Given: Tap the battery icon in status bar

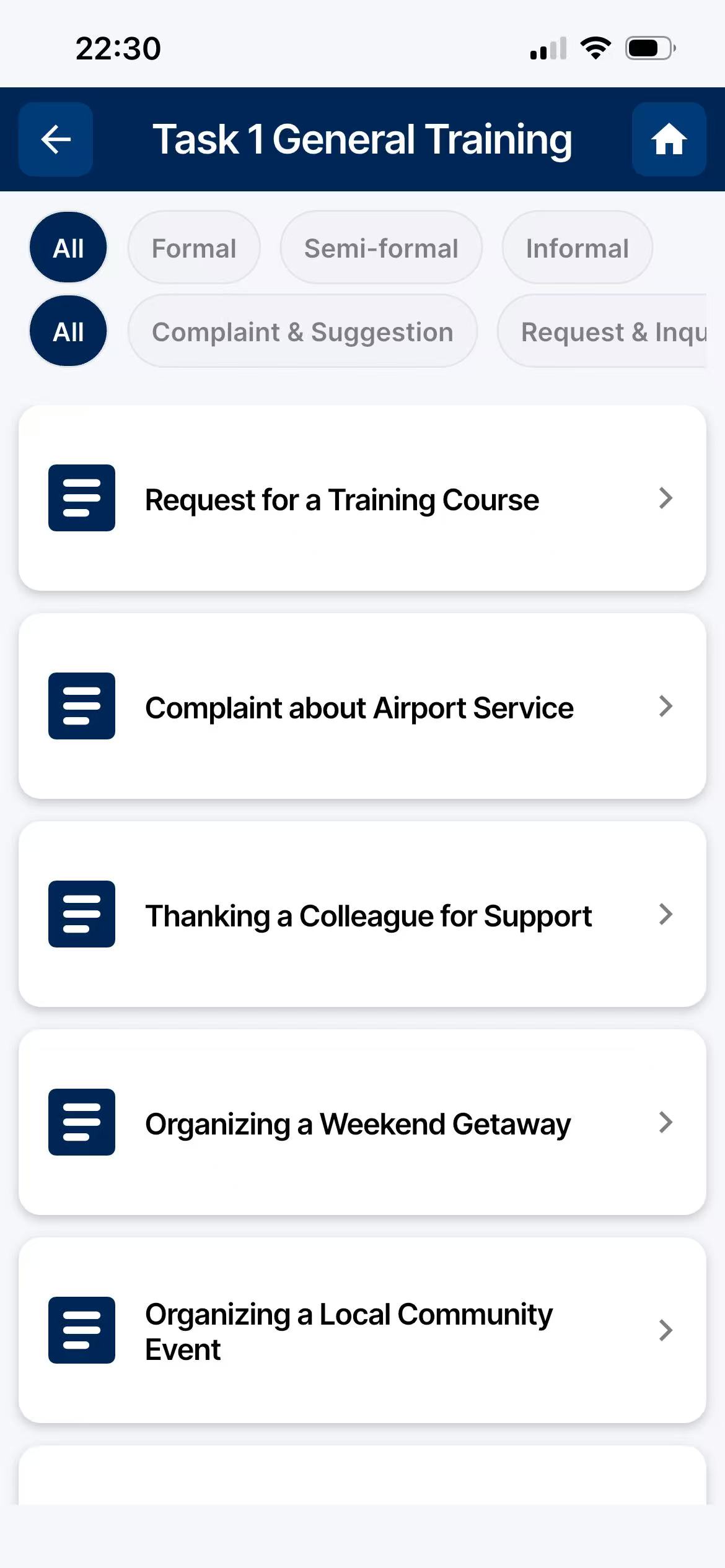Looking at the screenshot, I should [649, 48].
